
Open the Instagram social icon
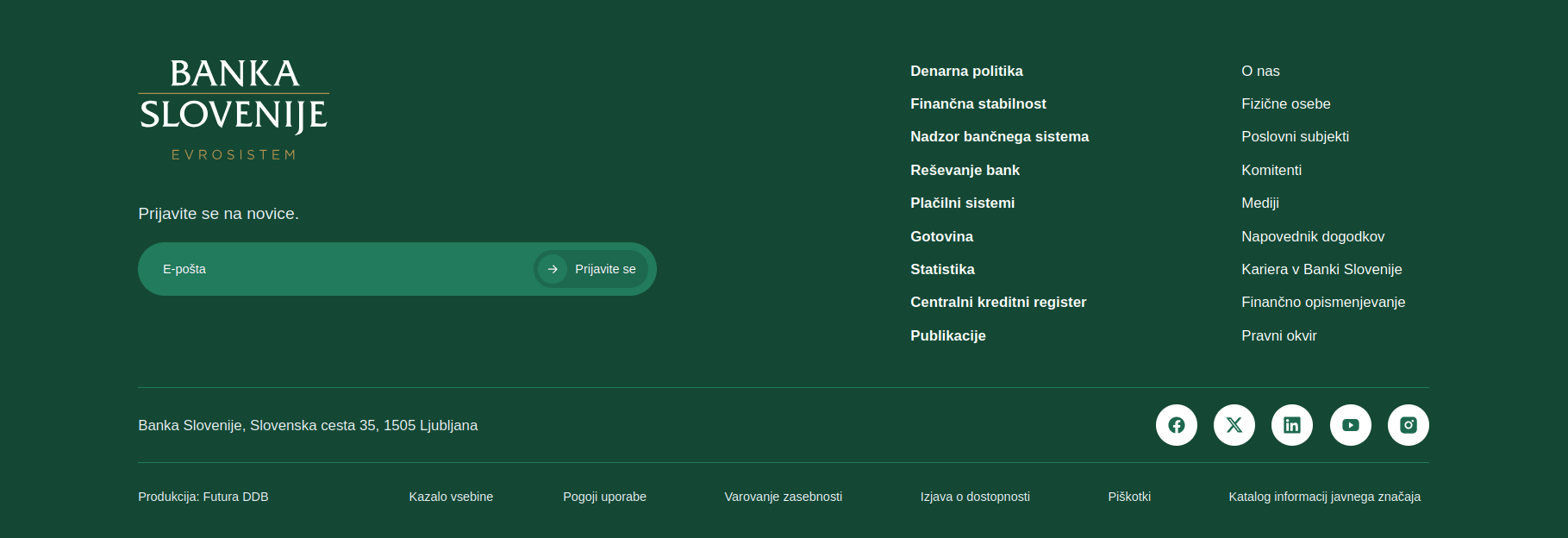(x=1408, y=425)
